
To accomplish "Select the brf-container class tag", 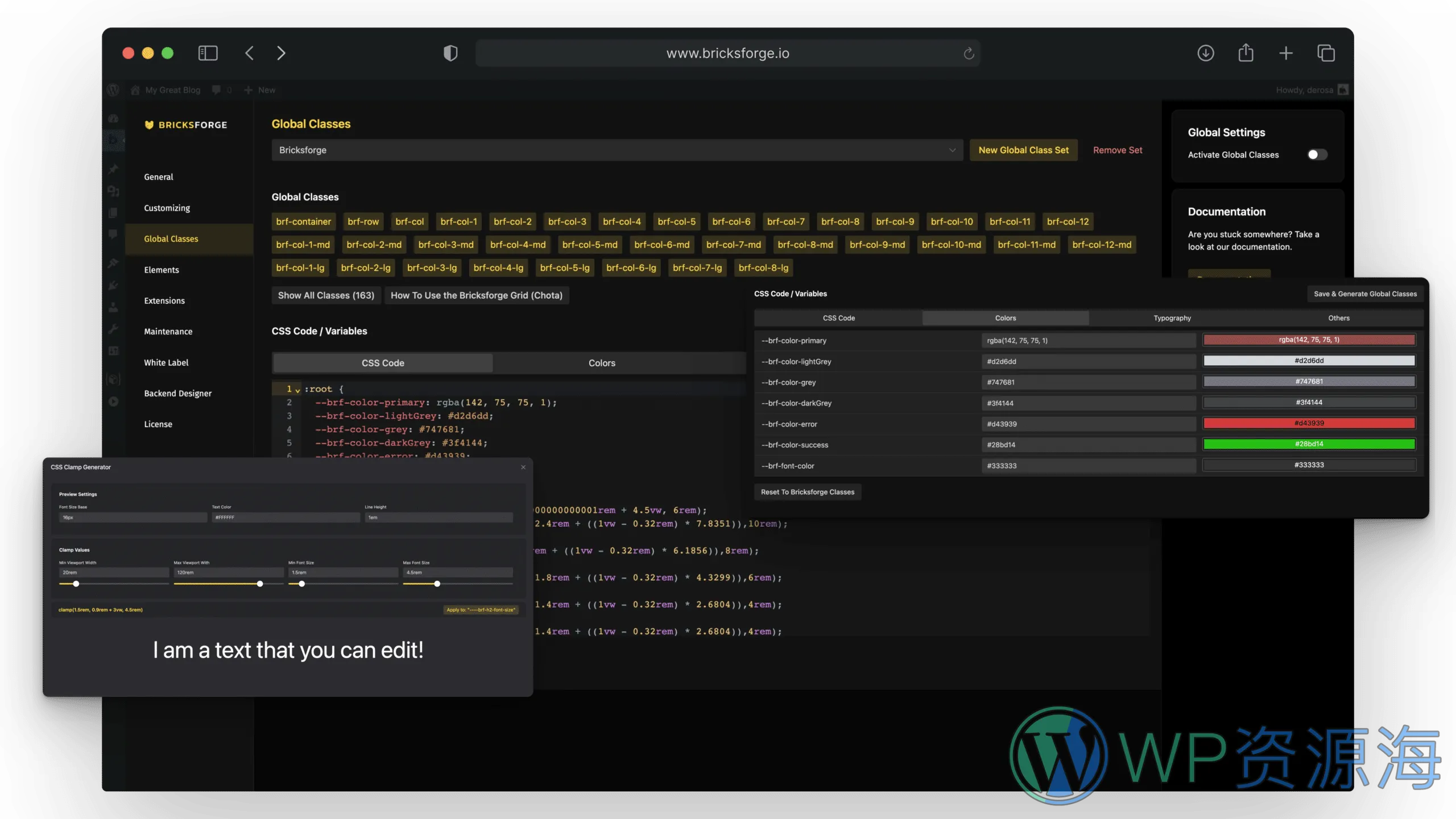I will [x=303, y=222].
